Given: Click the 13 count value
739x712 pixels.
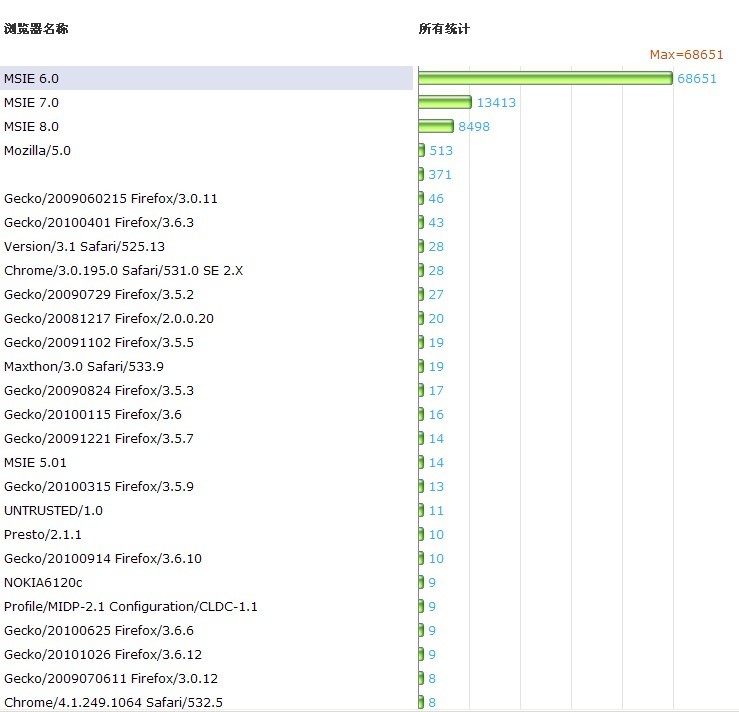Looking at the screenshot, I should click(436, 487).
